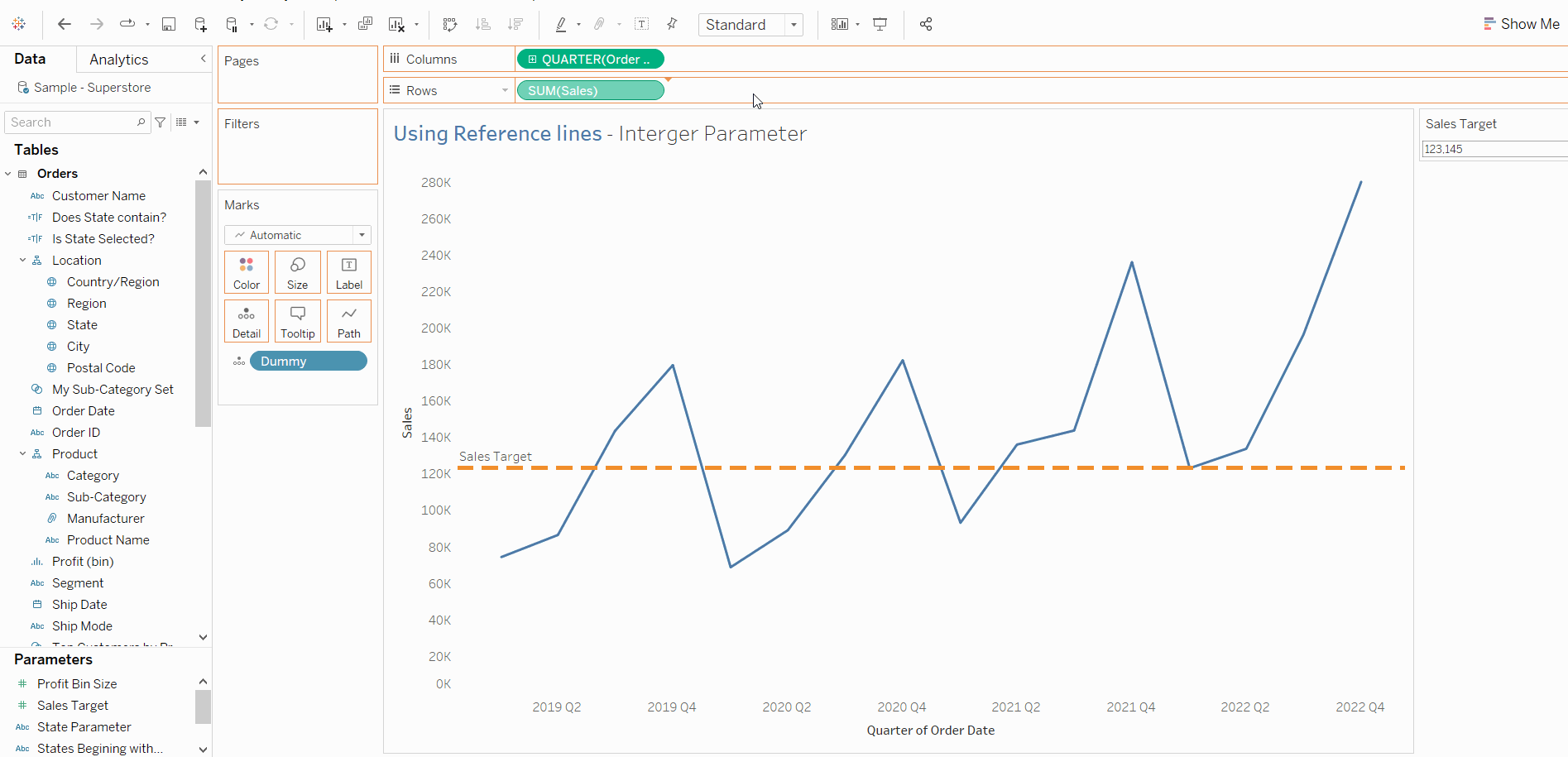Click the filter fields funnel icon
This screenshot has height=757, width=1568.
[x=161, y=122]
